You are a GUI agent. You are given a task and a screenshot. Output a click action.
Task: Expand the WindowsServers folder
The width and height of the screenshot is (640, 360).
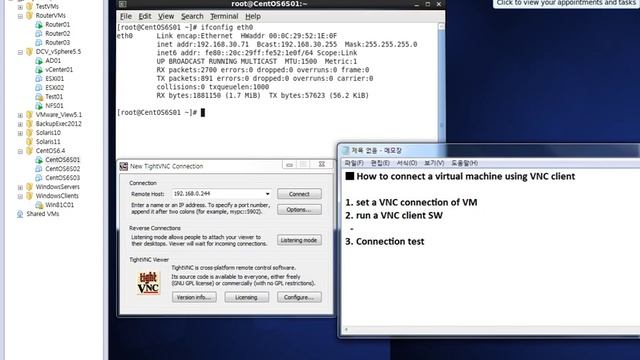[20, 187]
